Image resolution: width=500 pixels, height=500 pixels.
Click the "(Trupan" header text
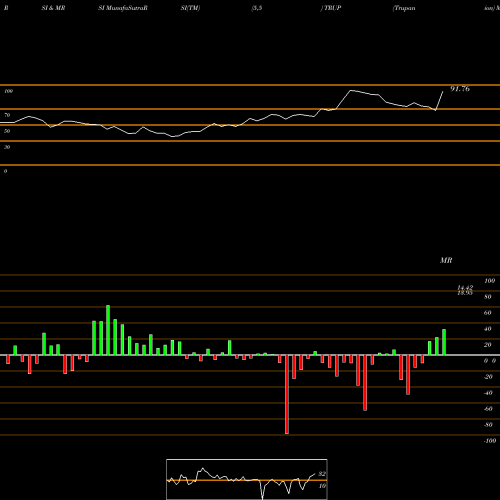coord(404,8)
